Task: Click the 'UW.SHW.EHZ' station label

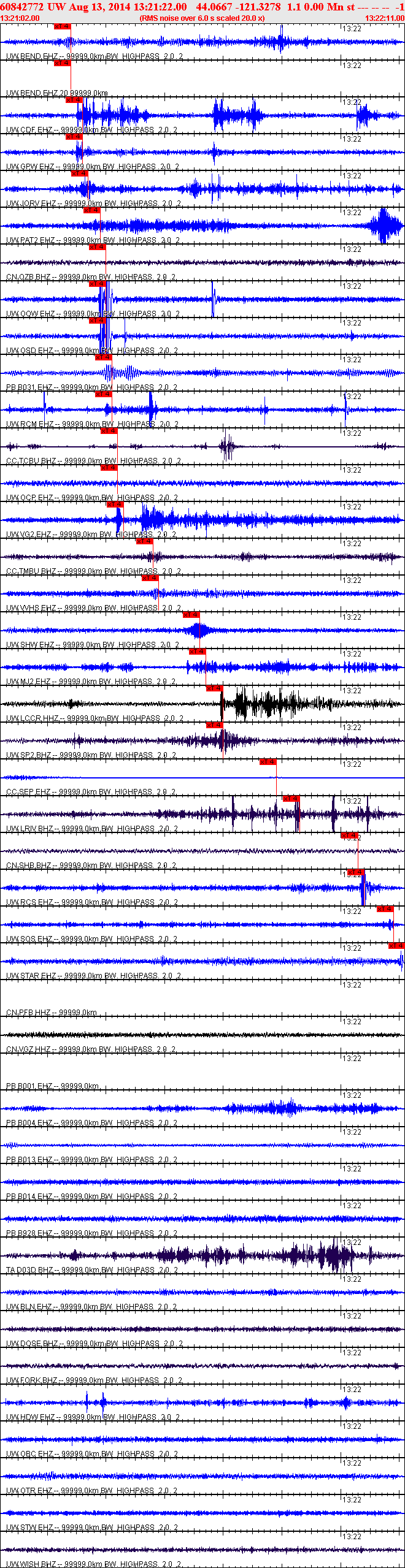Action: (31, 645)
